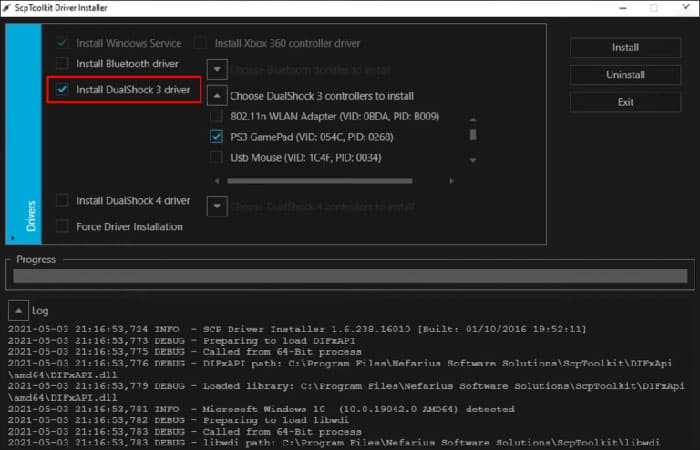Collapse the DualShock 3 controllers list

[217, 96]
